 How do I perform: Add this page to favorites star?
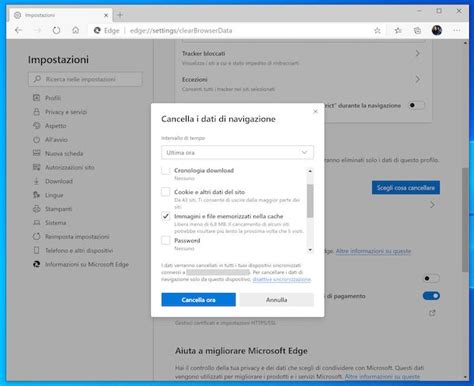tap(377, 31)
